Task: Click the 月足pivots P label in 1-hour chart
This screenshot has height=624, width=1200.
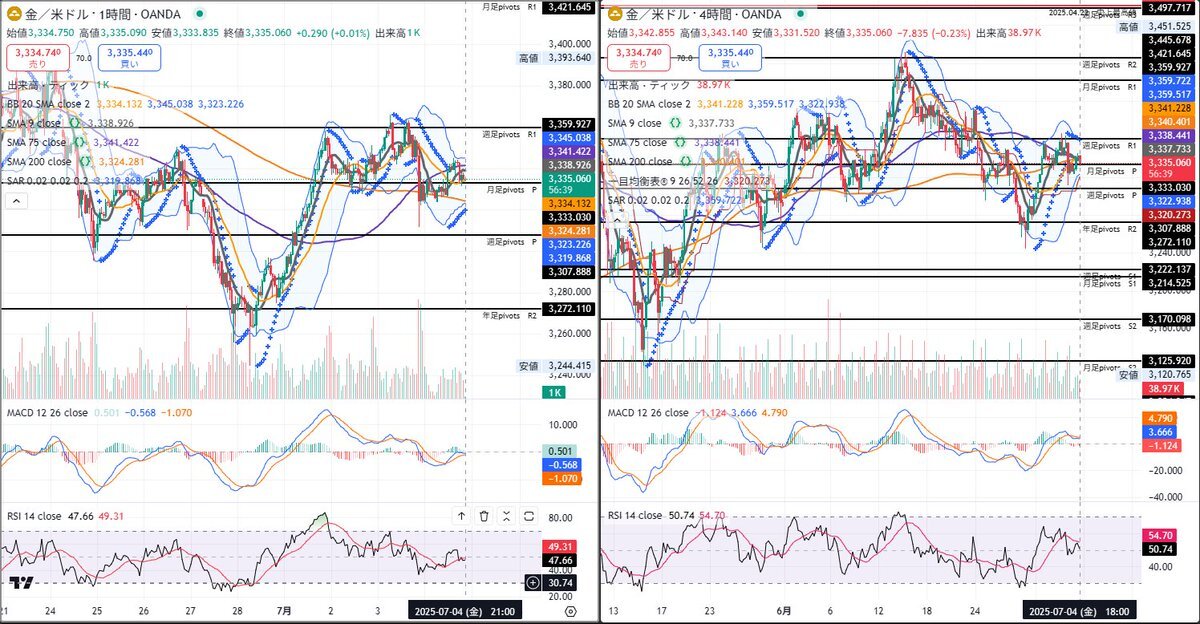Action: [512, 189]
